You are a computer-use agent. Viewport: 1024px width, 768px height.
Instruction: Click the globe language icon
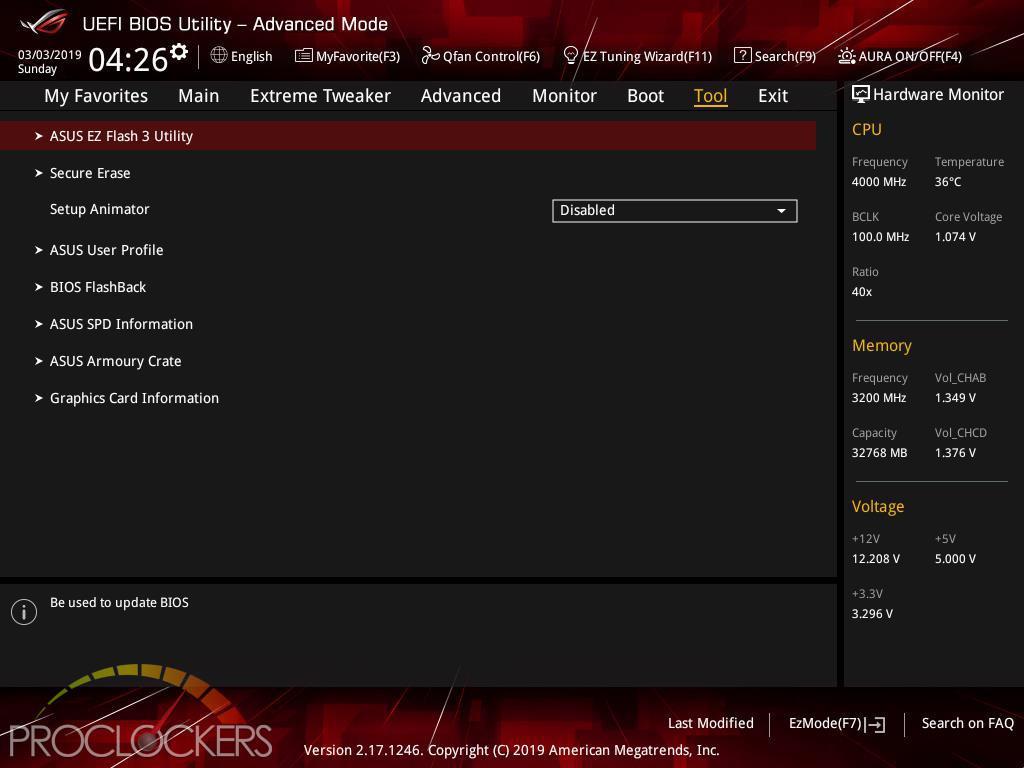(x=219, y=56)
